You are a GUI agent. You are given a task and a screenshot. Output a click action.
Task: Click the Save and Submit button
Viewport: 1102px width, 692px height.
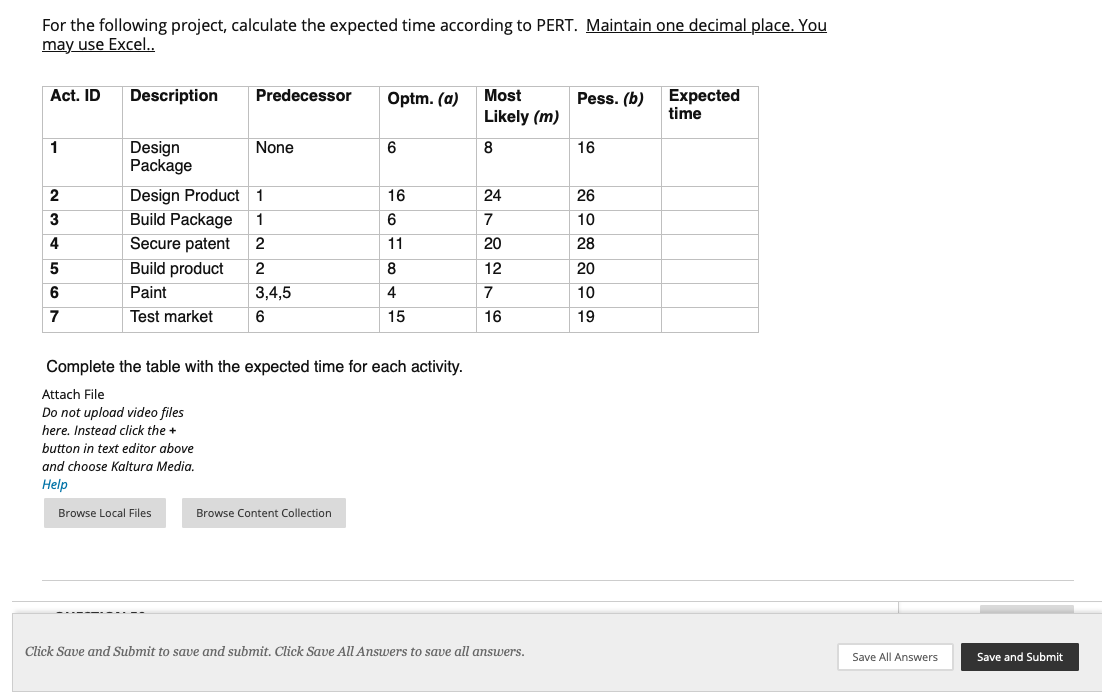[1019, 657]
